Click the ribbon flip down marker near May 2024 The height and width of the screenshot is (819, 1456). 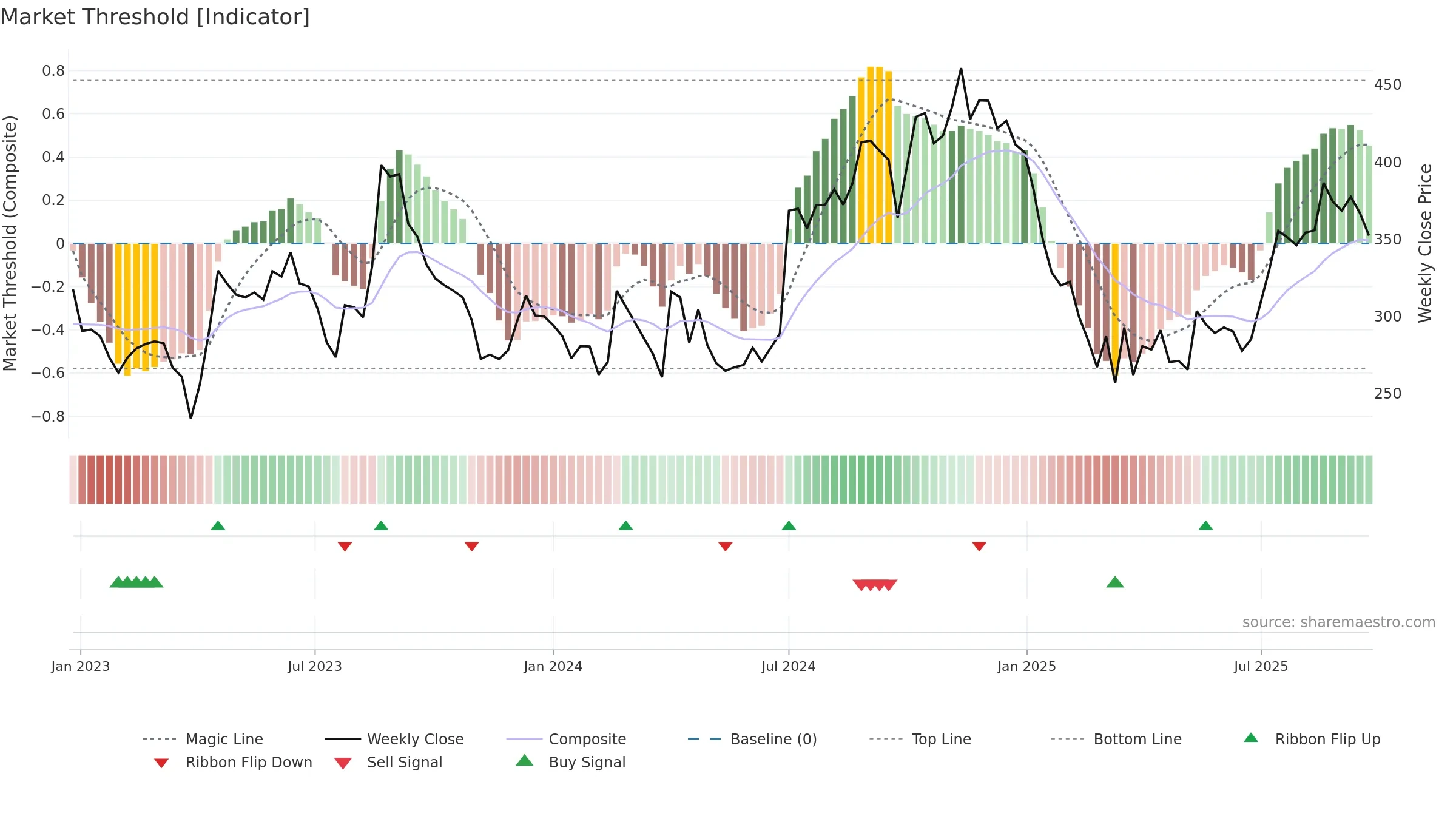click(x=726, y=547)
